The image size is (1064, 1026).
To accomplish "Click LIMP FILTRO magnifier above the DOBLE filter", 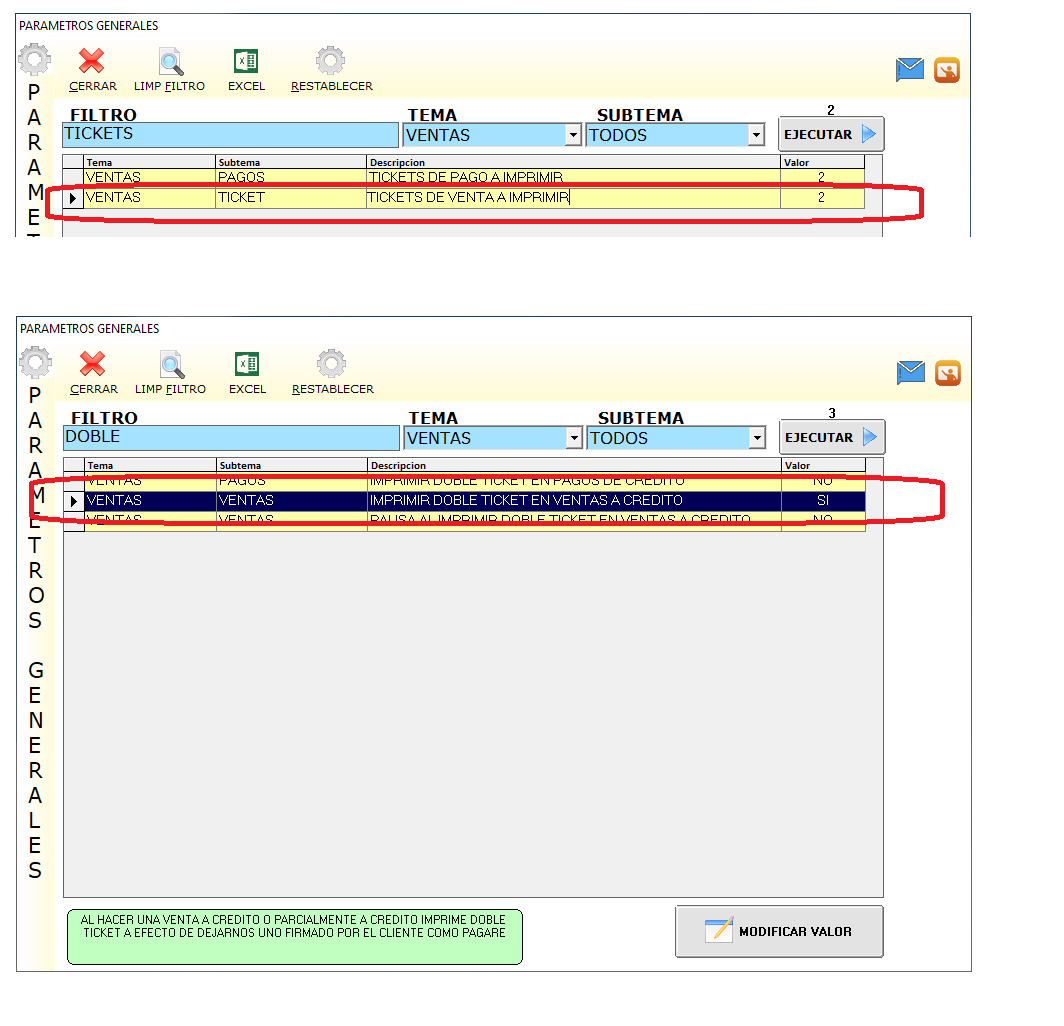I will 171,366.
